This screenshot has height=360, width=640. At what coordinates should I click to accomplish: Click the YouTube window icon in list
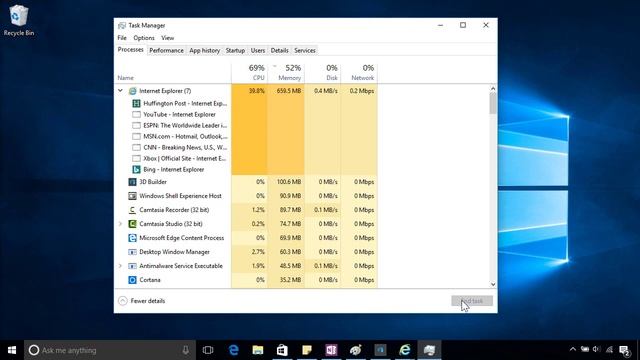click(136, 115)
